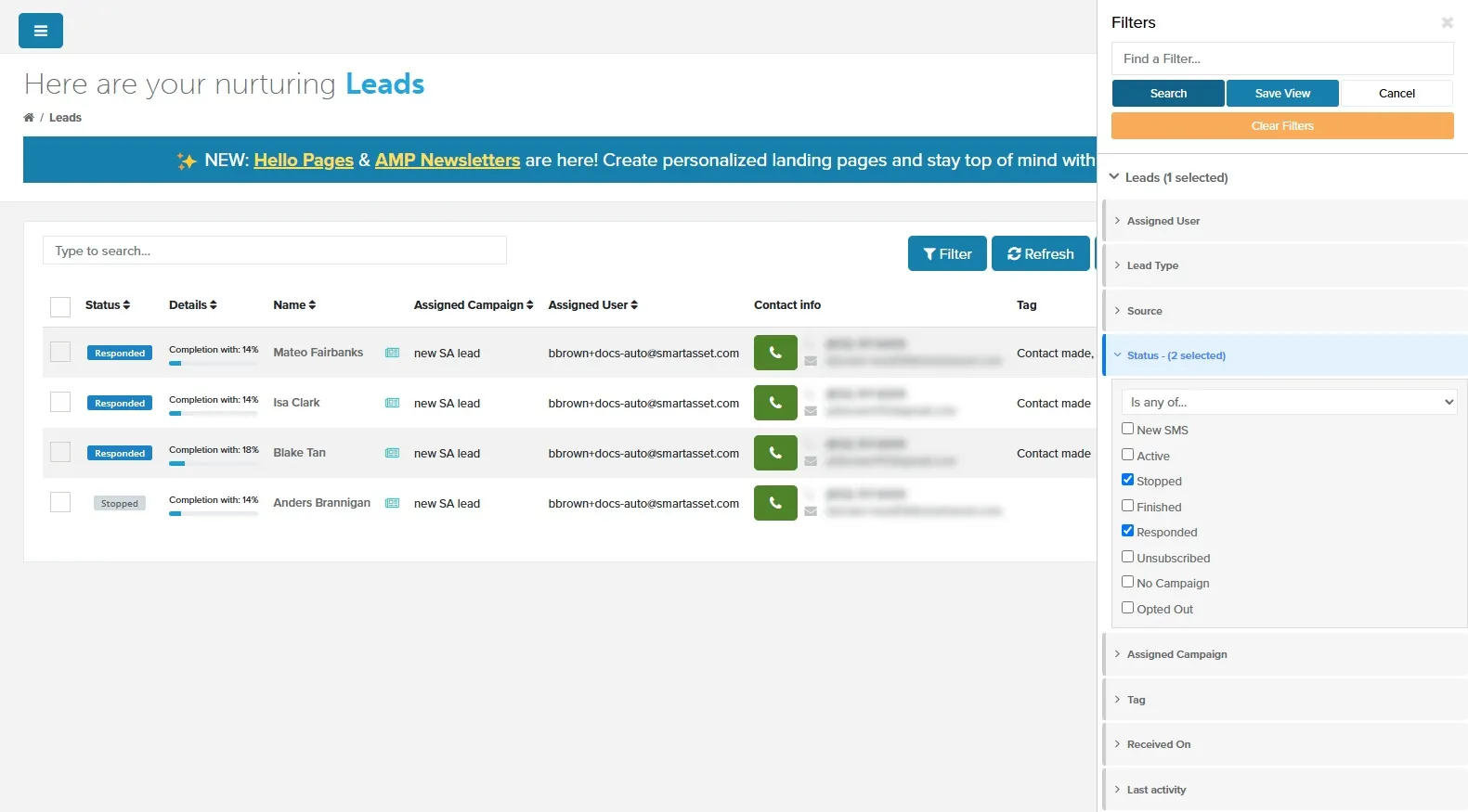Call Isa Clark with phone button
Image resolution: width=1468 pixels, height=812 pixels.
tap(775, 403)
